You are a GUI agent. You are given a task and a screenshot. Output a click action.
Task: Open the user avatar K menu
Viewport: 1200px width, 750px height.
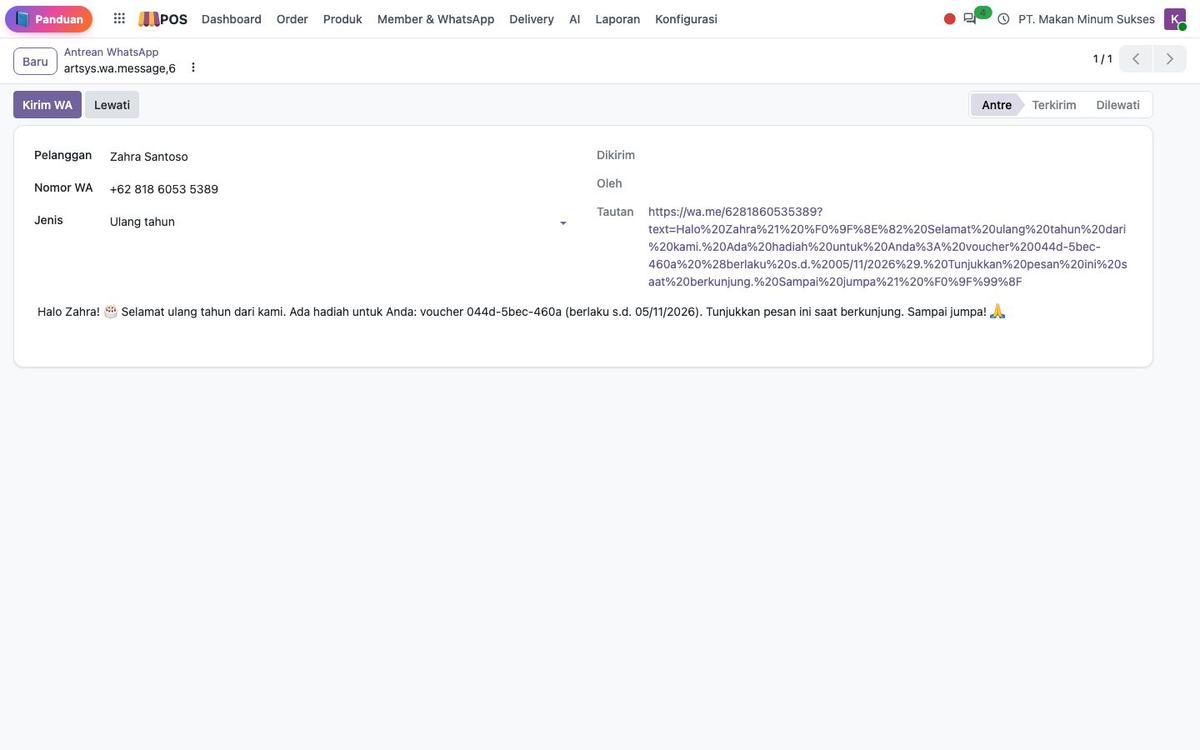pos(1174,19)
